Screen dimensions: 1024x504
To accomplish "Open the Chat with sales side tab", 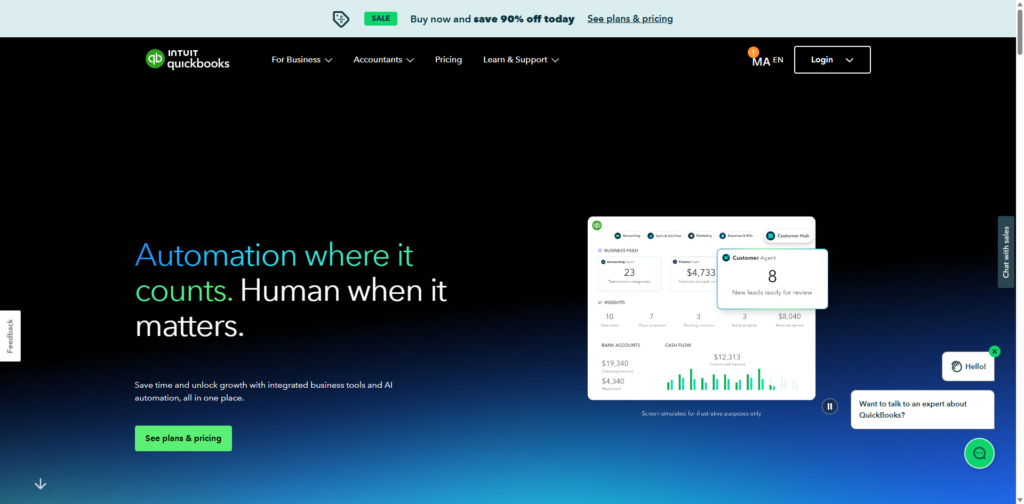I will tap(1006, 252).
